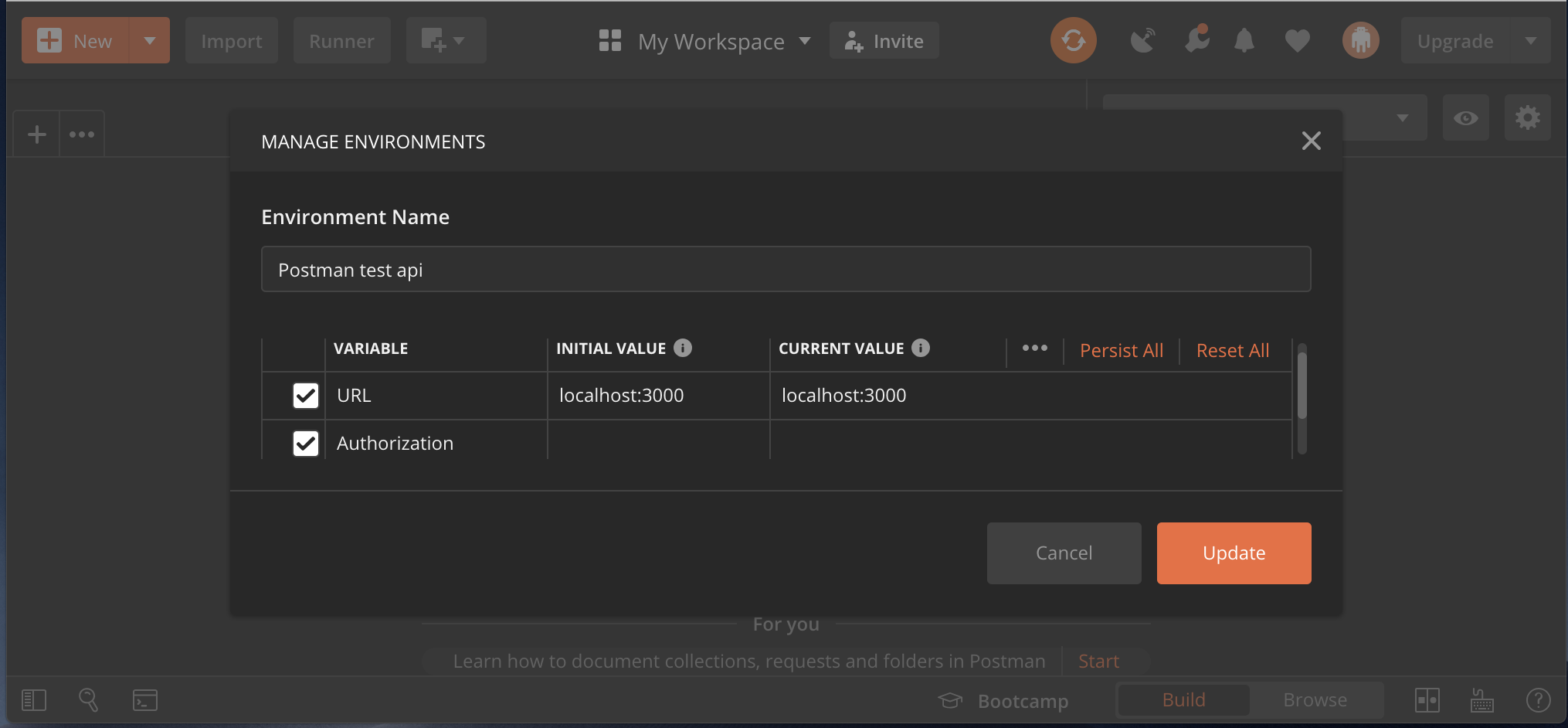Click Persist All
1568x728 pixels.
click(1122, 350)
